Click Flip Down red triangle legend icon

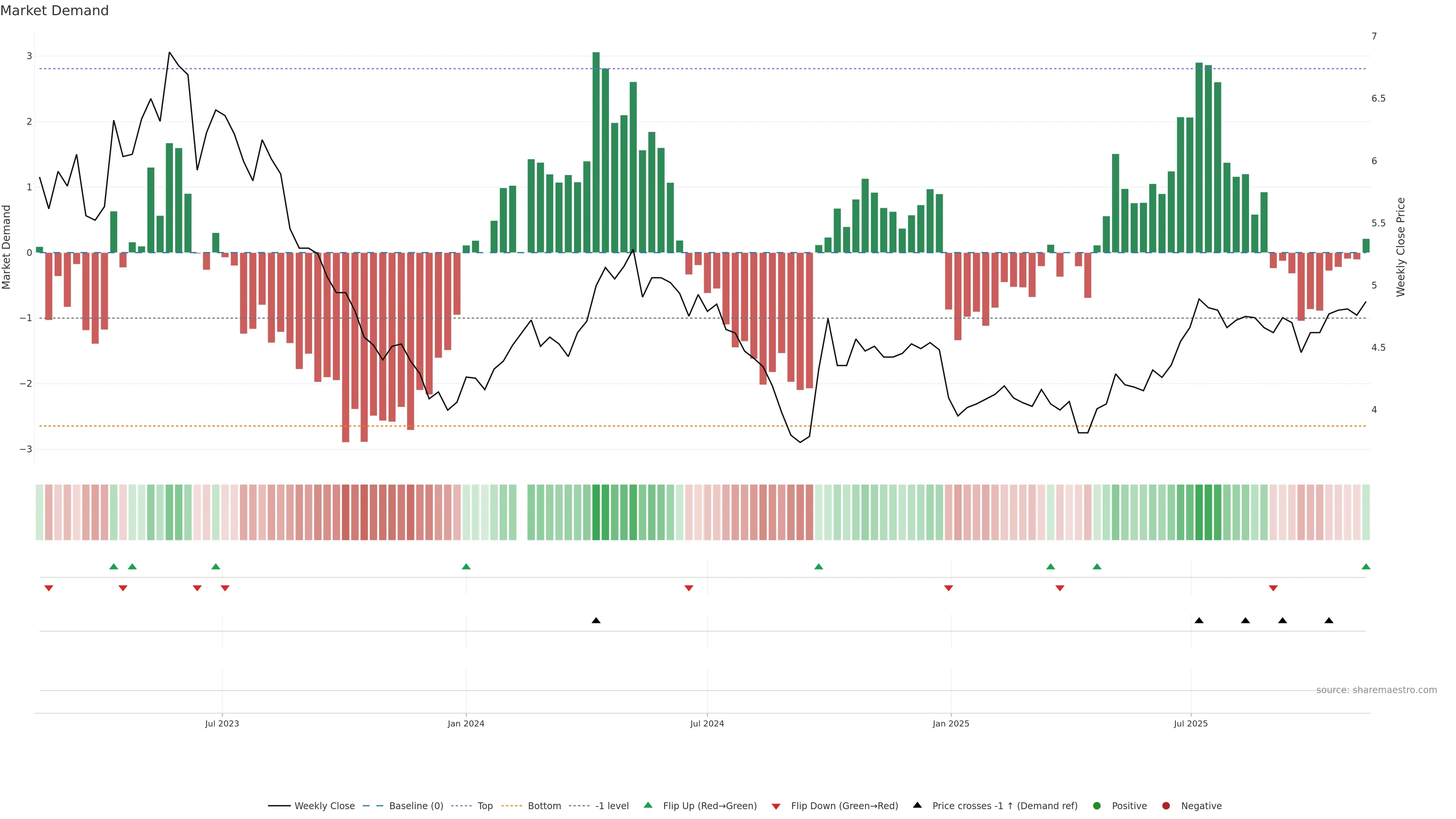coord(776,806)
